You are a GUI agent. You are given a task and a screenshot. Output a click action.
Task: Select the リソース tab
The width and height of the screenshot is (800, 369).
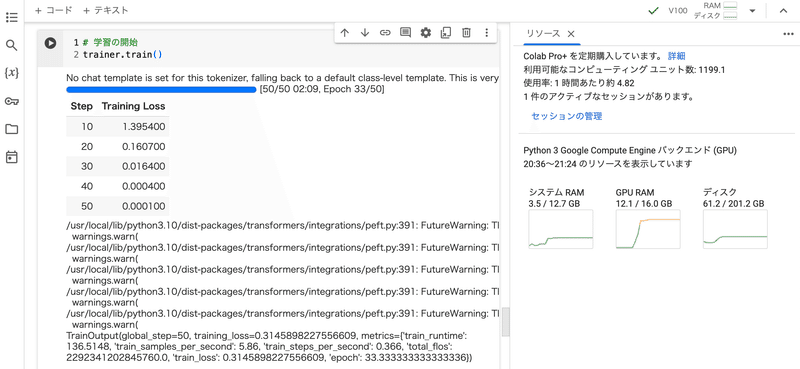(x=543, y=34)
